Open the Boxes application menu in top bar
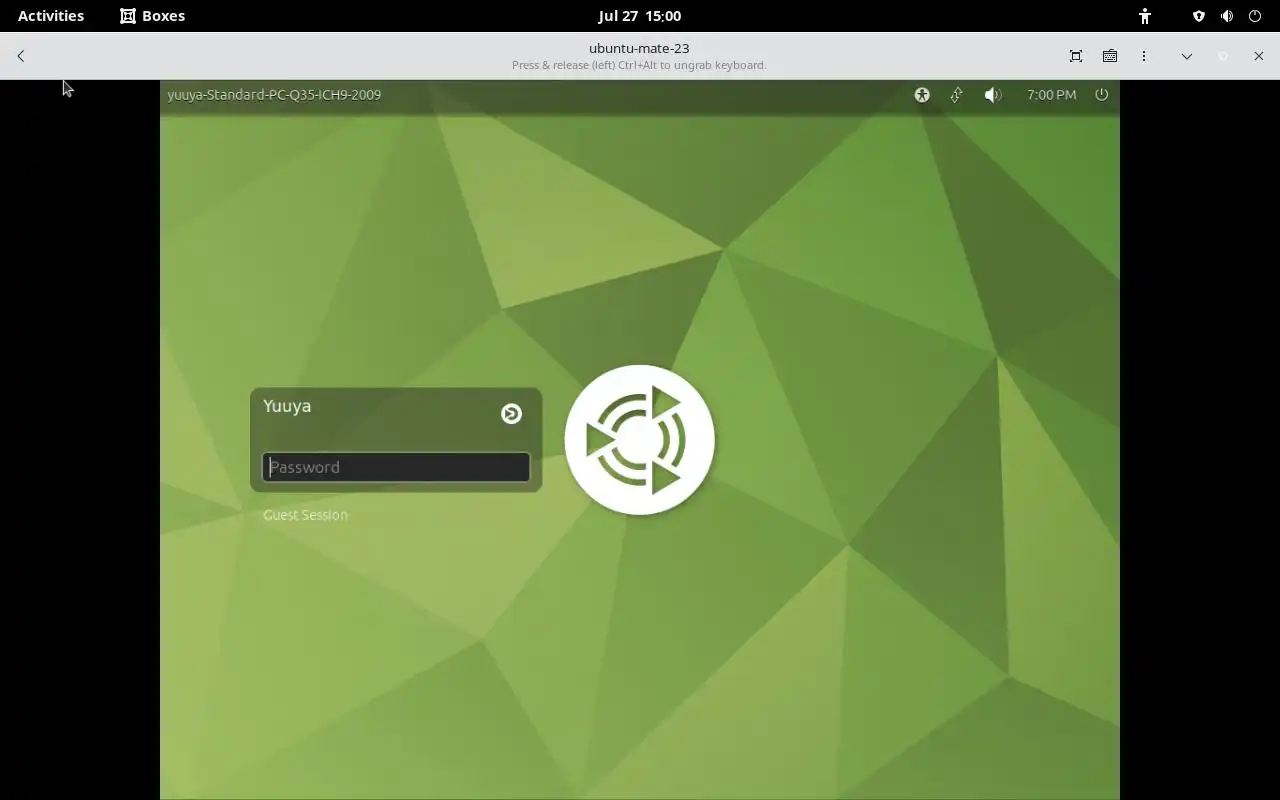The width and height of the screenshot is (1280, 800). click(152, 16)
